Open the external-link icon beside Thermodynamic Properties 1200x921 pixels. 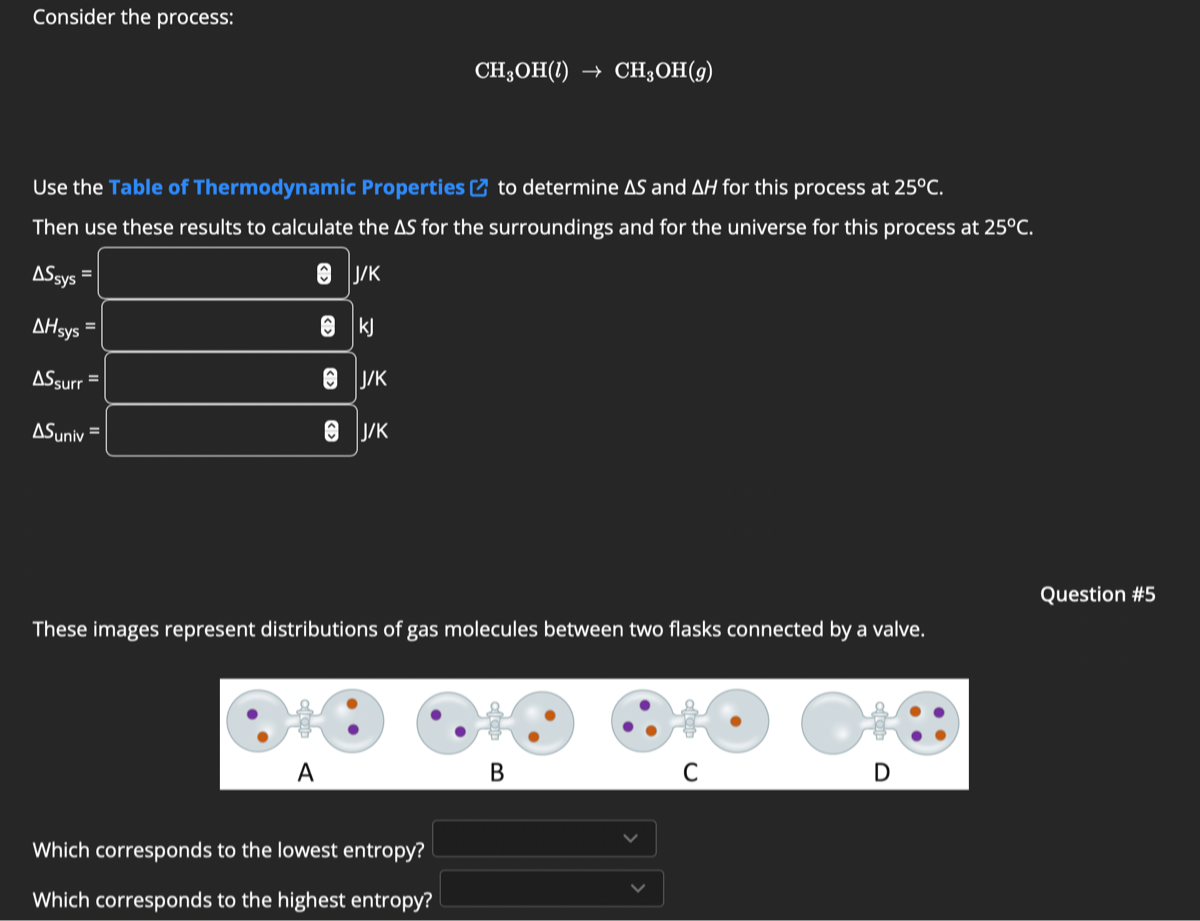coord(478,186)
